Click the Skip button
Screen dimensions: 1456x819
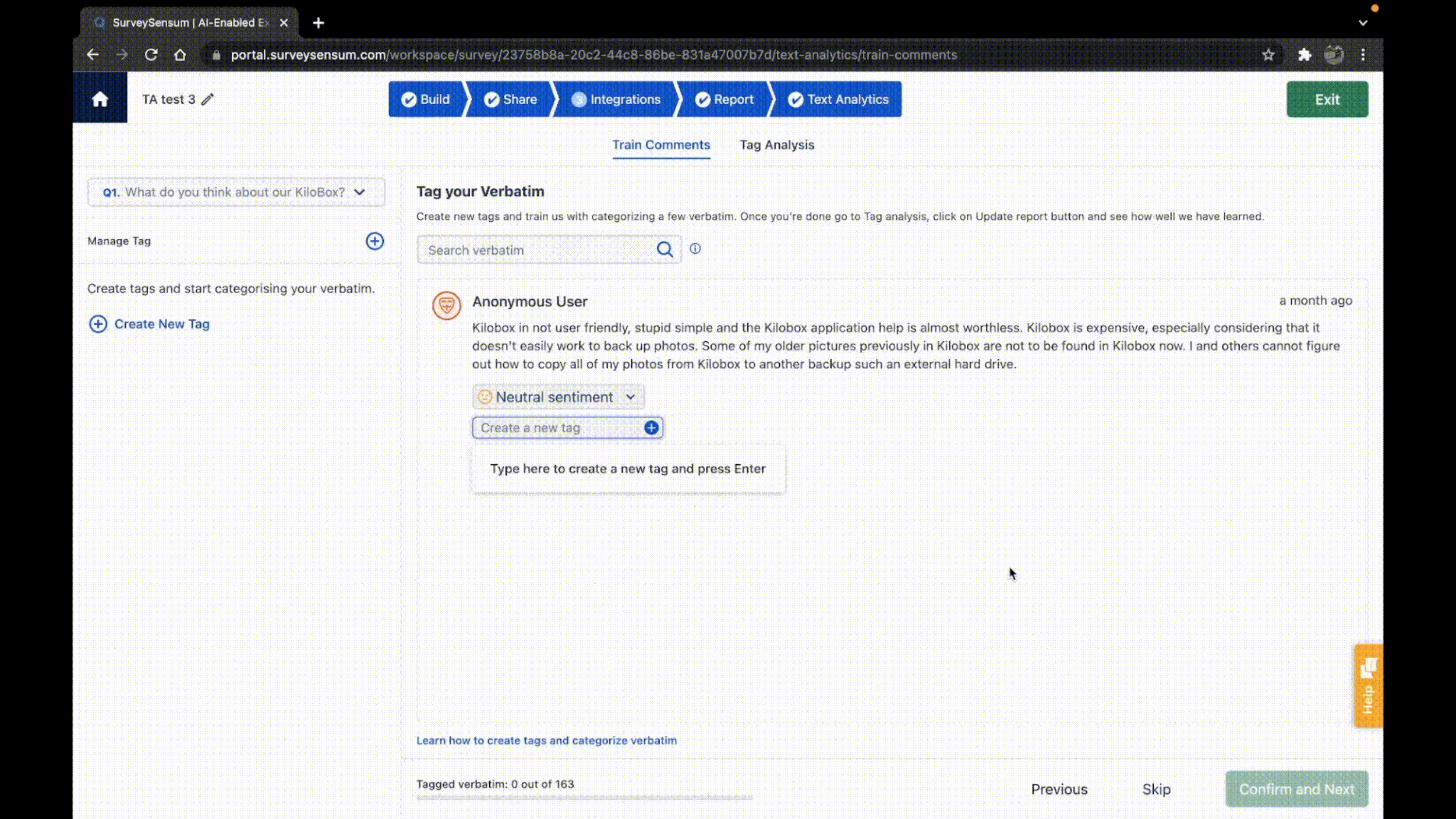pyautogui.click(x=1157, y=789)
